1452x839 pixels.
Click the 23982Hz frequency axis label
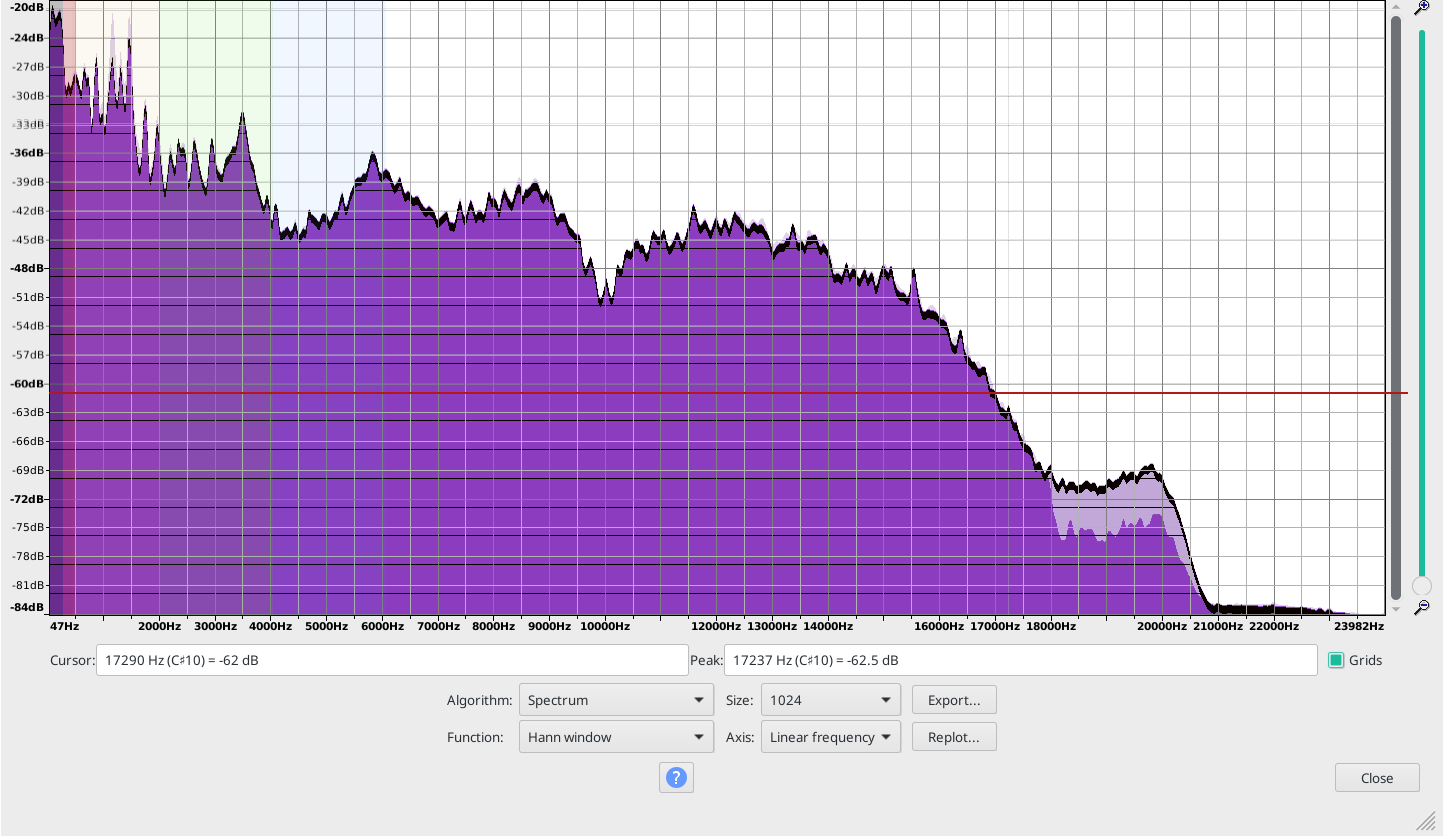[1359, 626]
